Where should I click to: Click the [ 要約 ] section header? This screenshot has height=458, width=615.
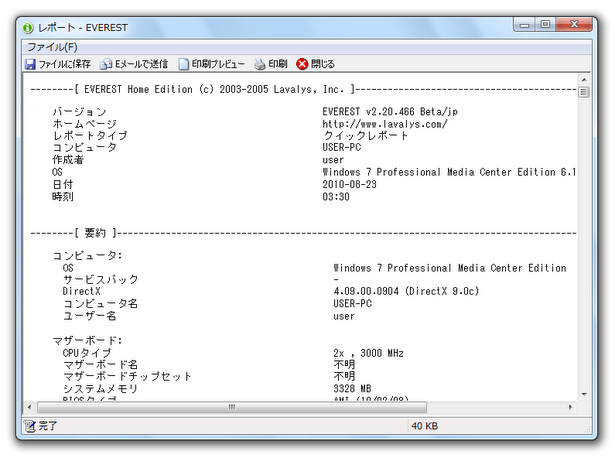[x=95, y=233]
